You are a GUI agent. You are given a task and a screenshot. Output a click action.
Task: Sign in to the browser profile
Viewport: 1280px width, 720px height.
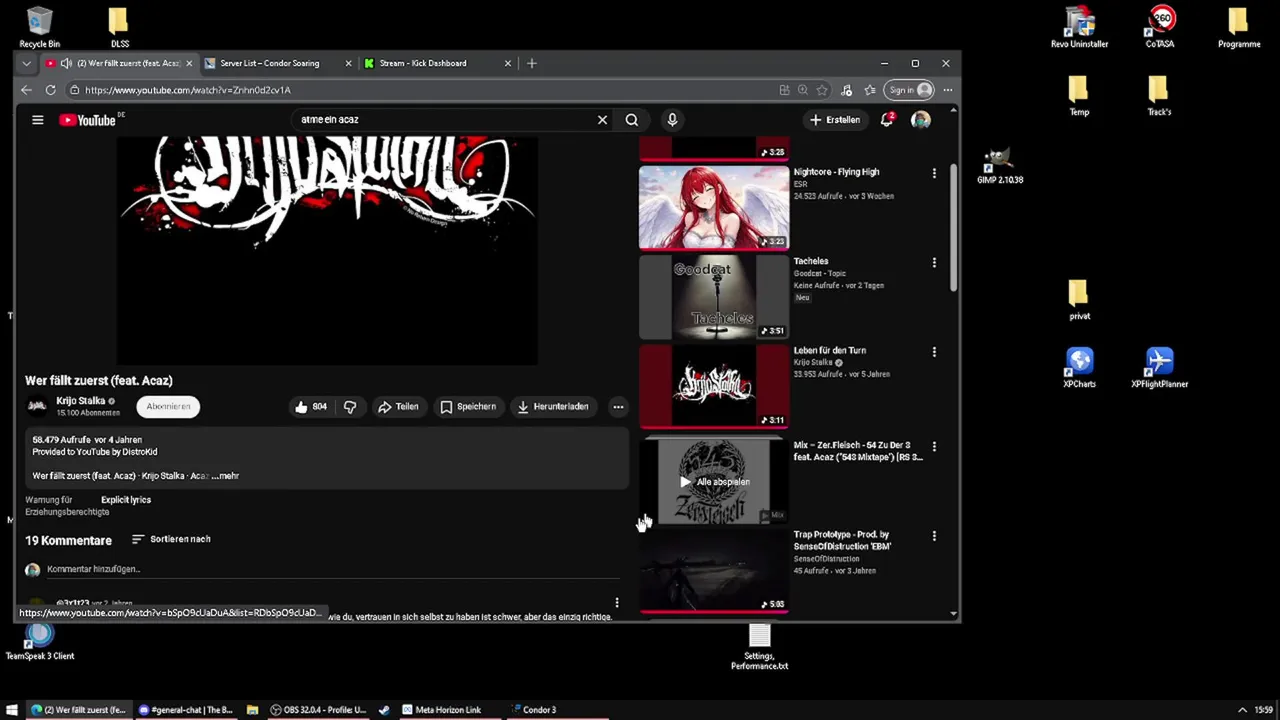point(910,90)
